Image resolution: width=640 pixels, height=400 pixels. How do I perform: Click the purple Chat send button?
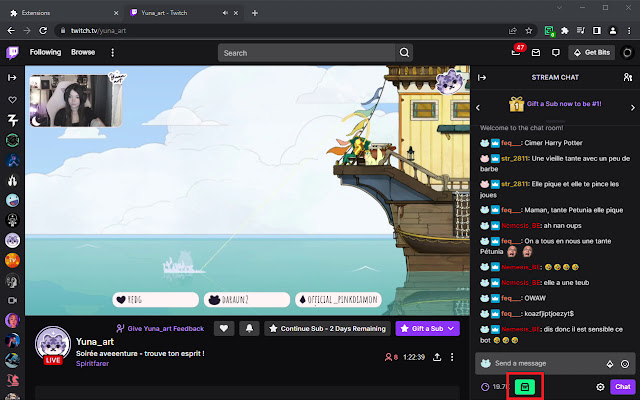point(623,387)
